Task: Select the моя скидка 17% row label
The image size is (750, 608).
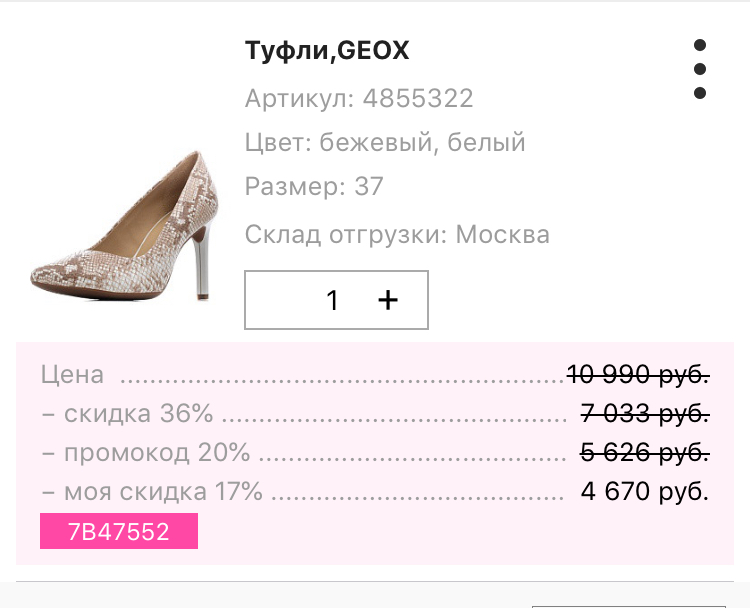Action: coord(152,491)
